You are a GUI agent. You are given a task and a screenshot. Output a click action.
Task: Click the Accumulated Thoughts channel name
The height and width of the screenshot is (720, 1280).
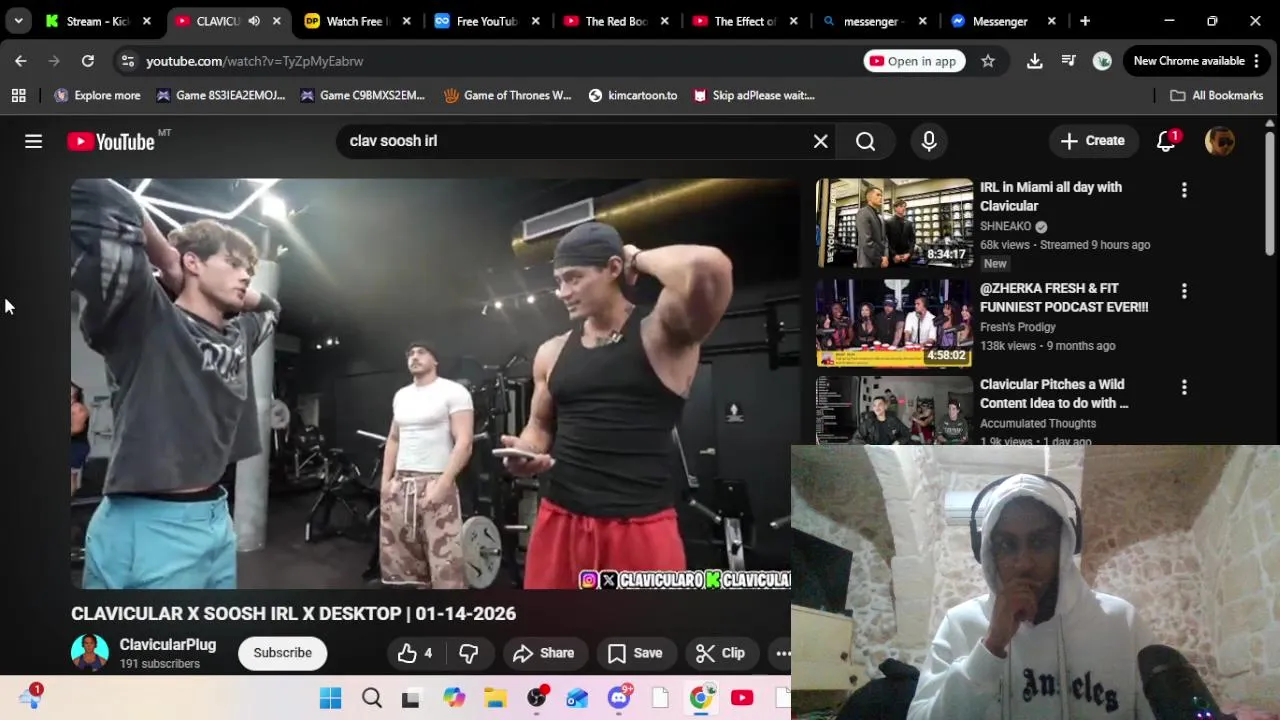click(x=1038, y=423)
